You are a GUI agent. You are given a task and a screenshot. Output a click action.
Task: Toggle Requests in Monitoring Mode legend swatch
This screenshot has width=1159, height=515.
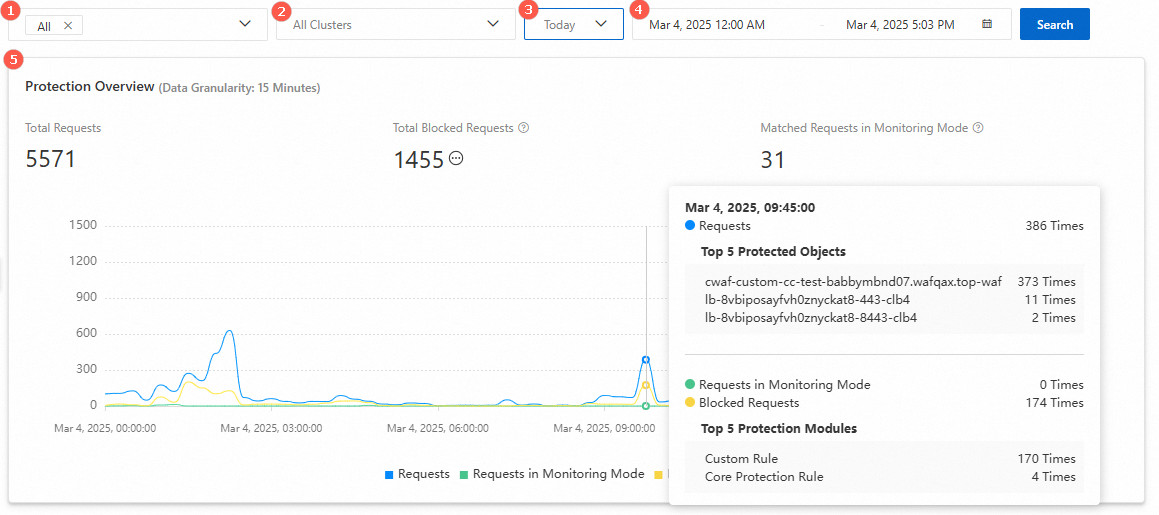point(463,474)
